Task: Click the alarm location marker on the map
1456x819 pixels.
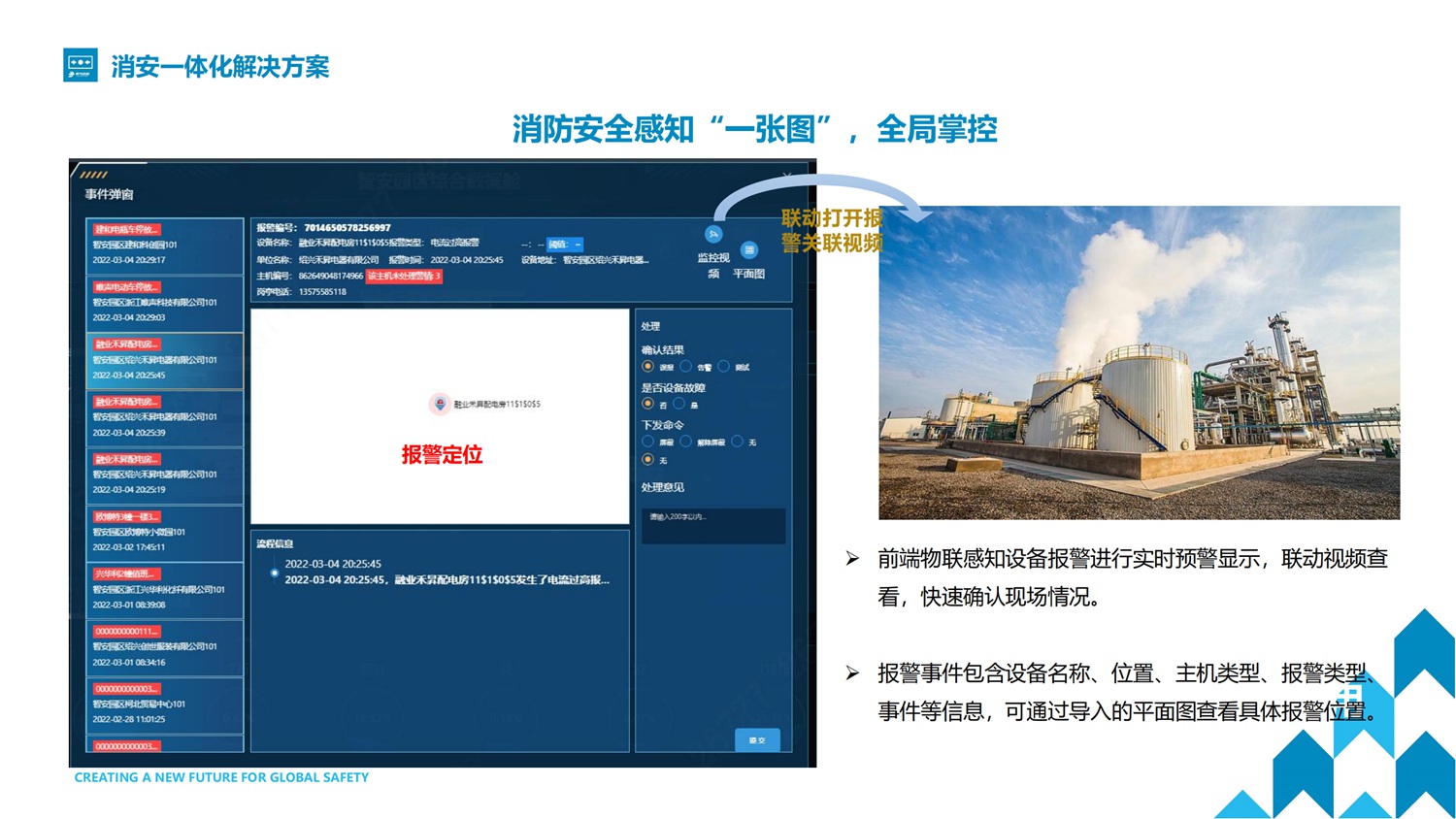Action: (440, 404)
